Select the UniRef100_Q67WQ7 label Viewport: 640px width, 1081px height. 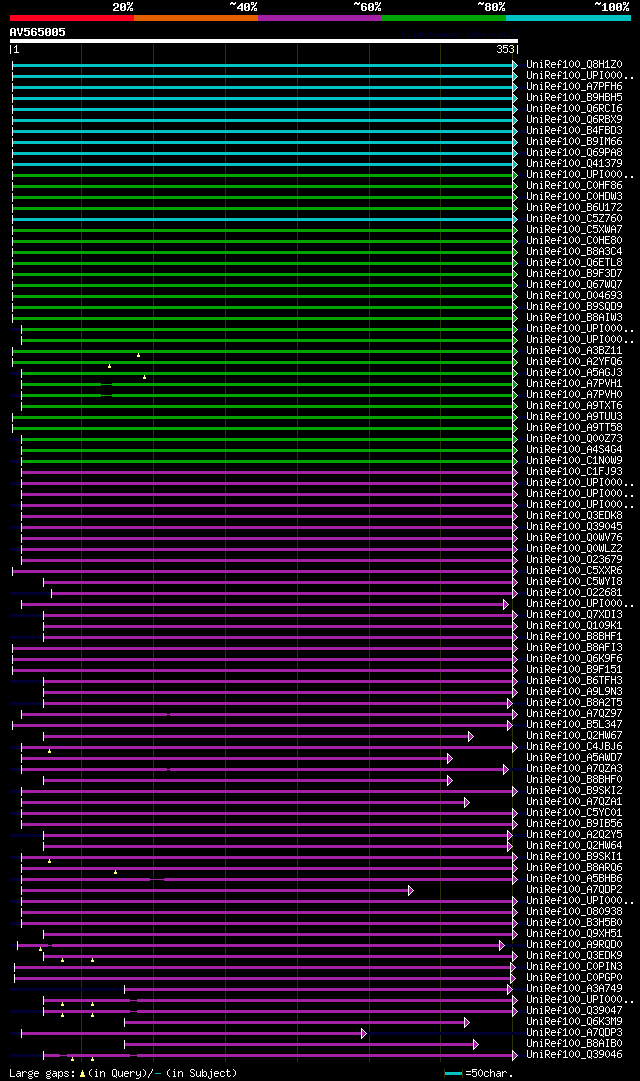pyautogui.click(x=574, y=285)
